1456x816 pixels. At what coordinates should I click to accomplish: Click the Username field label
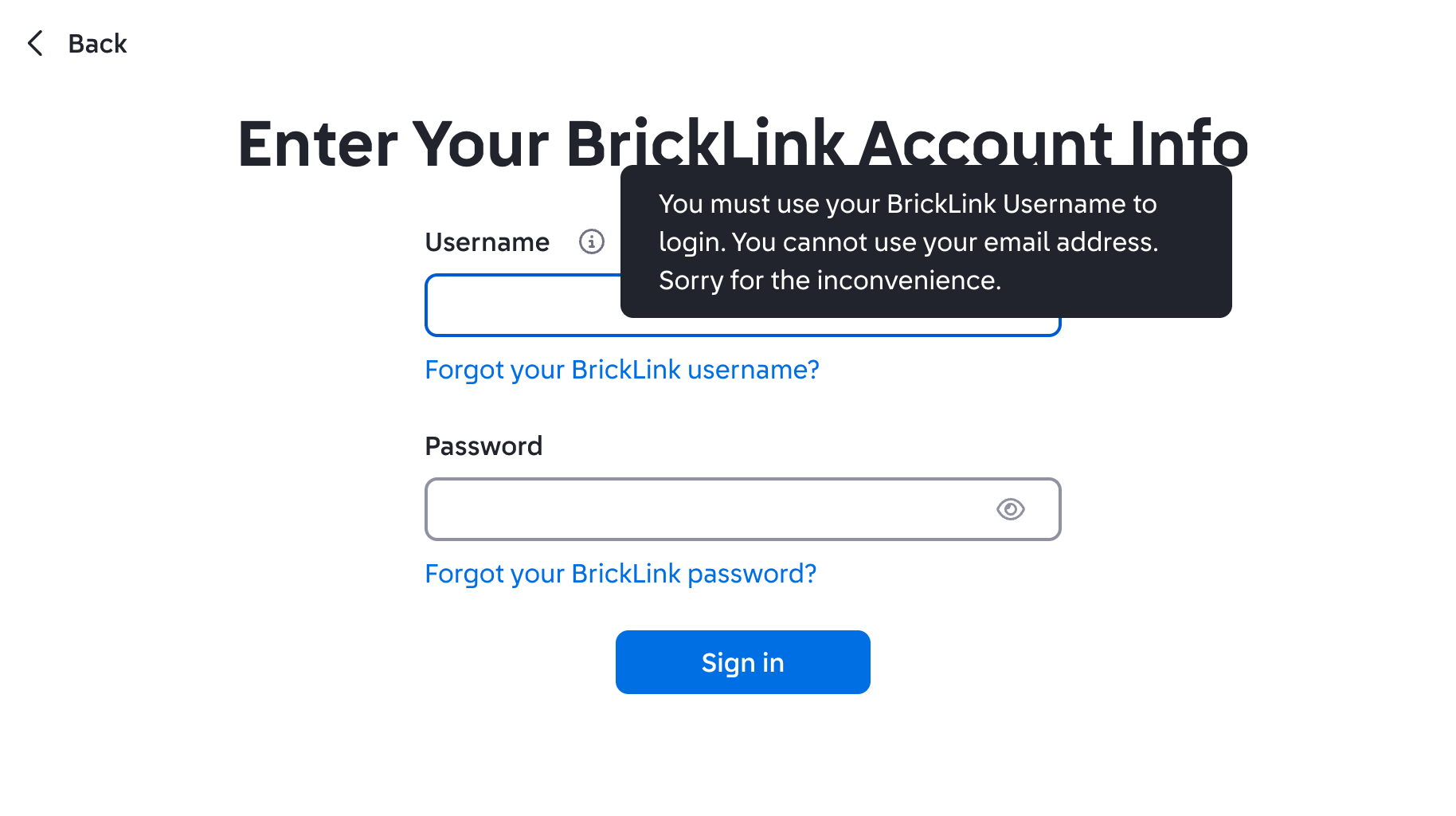[x=487, y=242]
